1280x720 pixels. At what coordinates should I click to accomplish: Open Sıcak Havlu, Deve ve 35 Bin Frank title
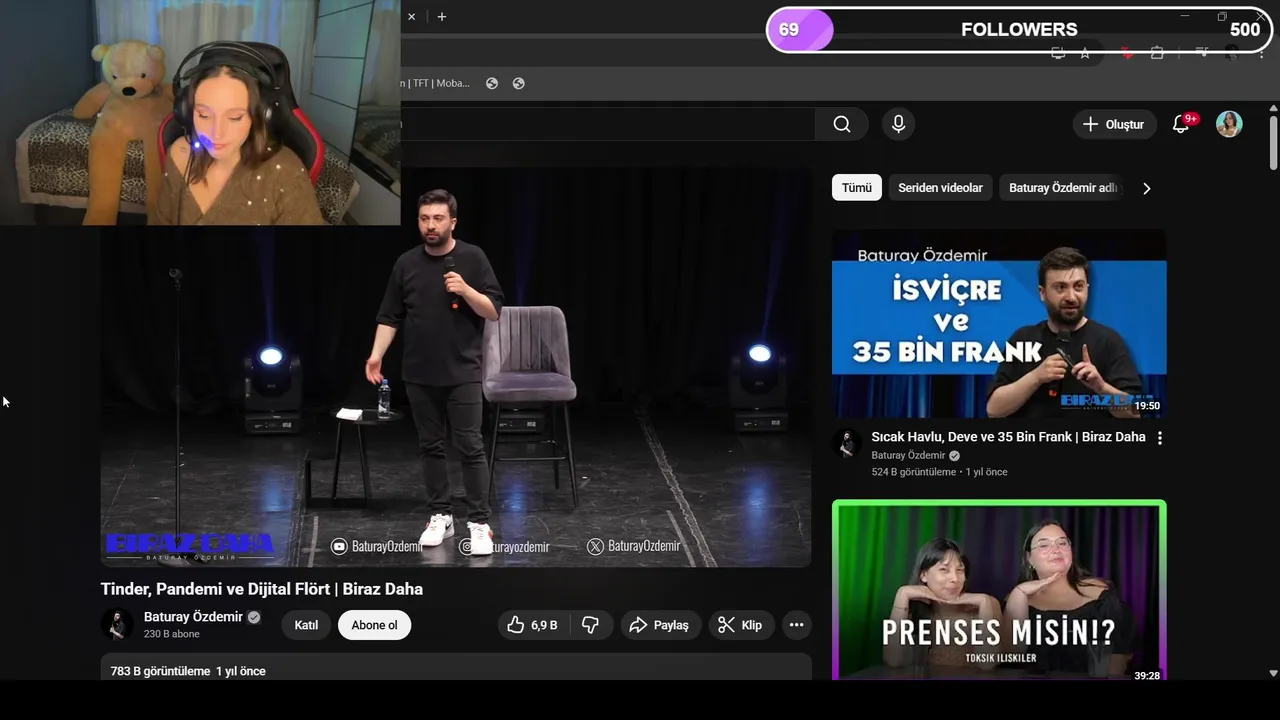(1008, 437)
